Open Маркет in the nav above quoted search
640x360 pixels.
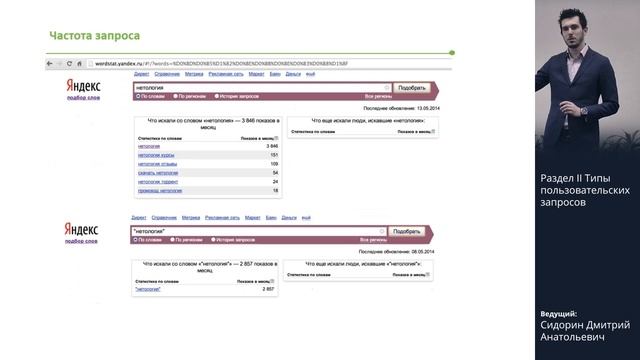point(253,218)
